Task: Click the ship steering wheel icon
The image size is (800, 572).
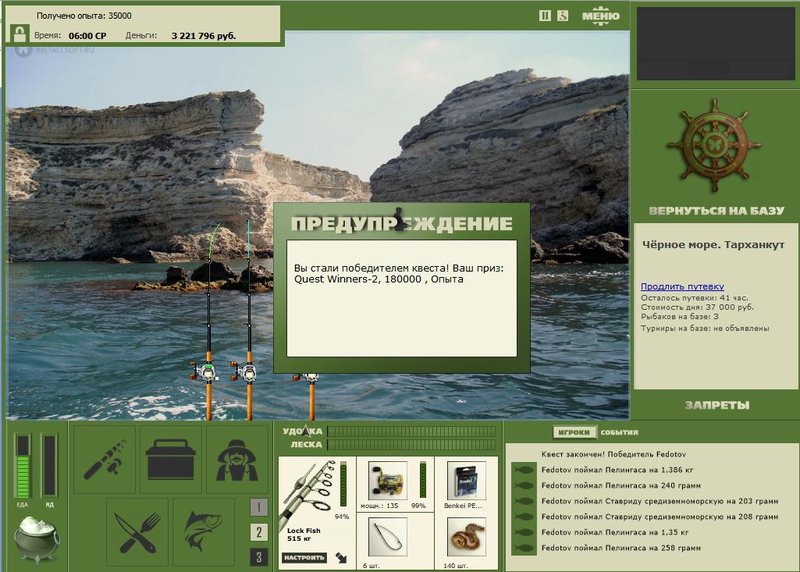Action: click(x=714, y=146)
